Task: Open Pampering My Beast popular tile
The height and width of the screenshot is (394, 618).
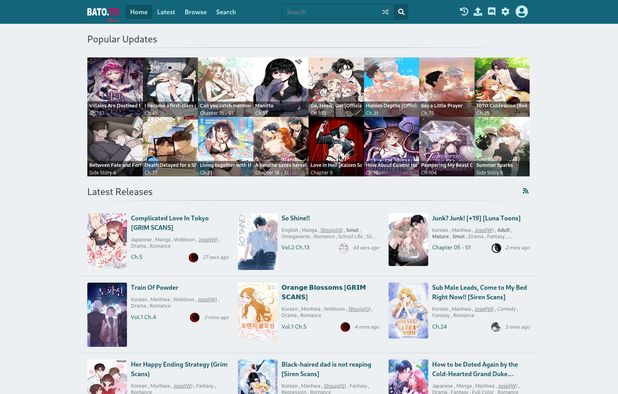Action: [x=447, y=147]
